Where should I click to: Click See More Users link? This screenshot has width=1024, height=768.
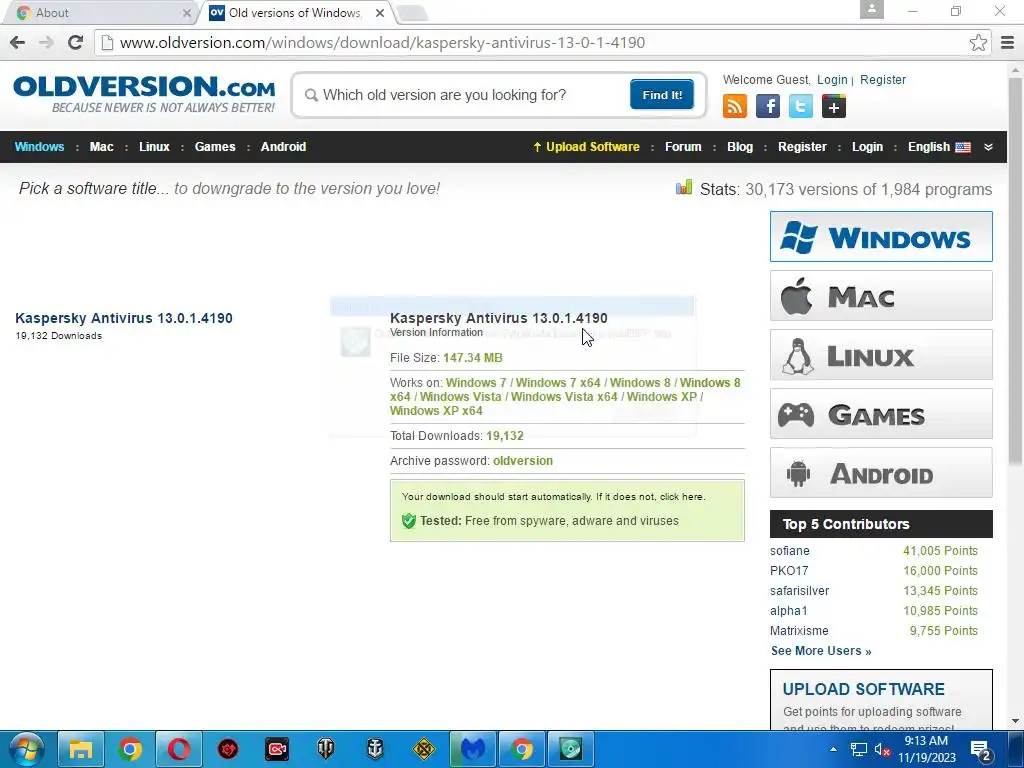coord(821,651)
